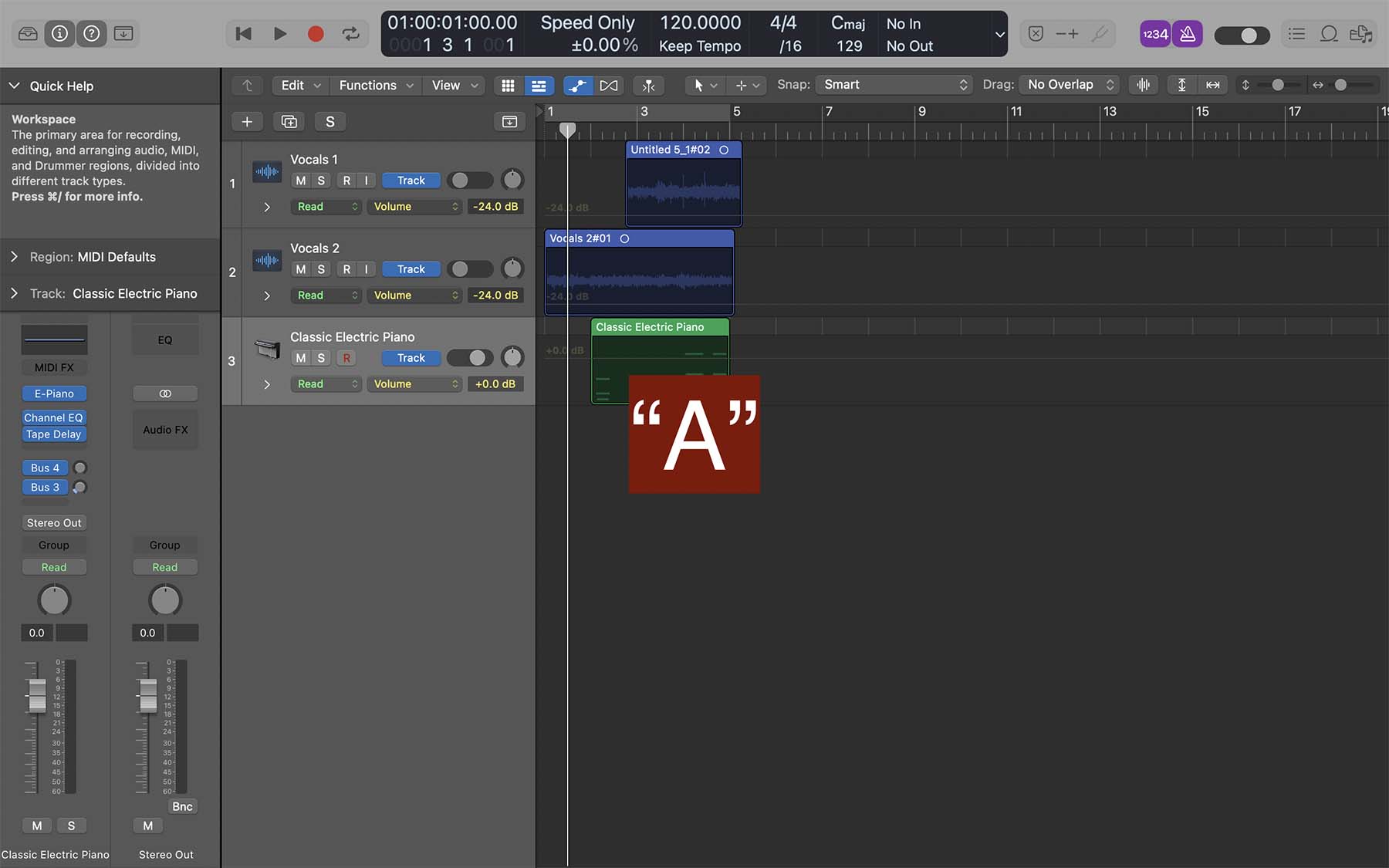Click Classic Electric Piano Track automation button
This screenshot has width=1389, height=868.
(411, 358)
